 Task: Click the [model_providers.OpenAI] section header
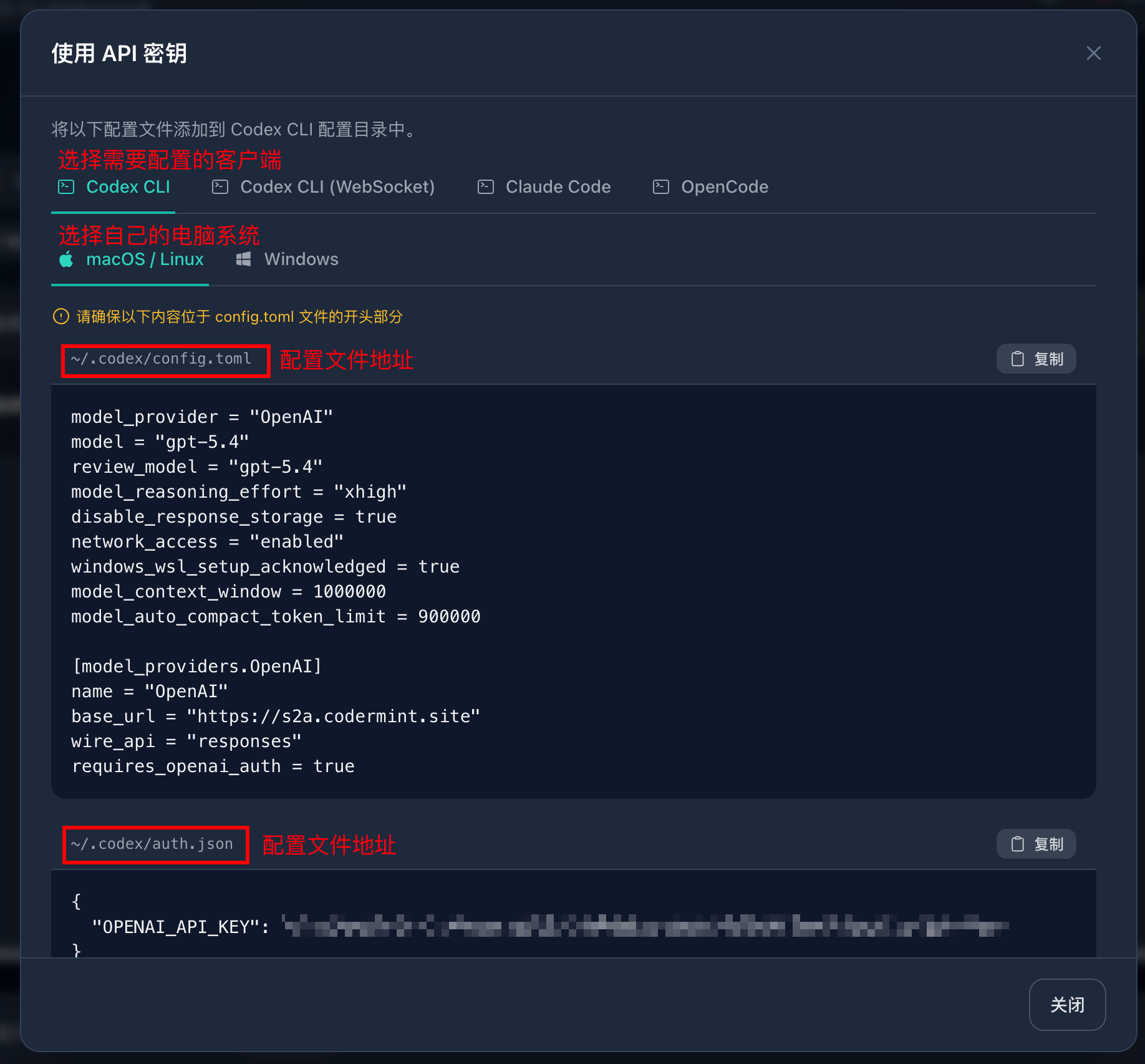[197, 666]
